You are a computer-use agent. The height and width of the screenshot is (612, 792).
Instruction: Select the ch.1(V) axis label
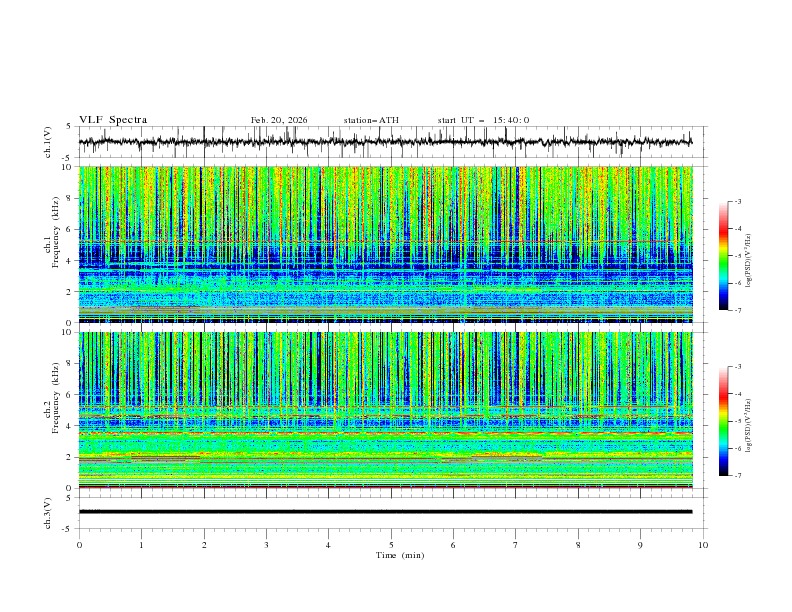tap(49, 142)
